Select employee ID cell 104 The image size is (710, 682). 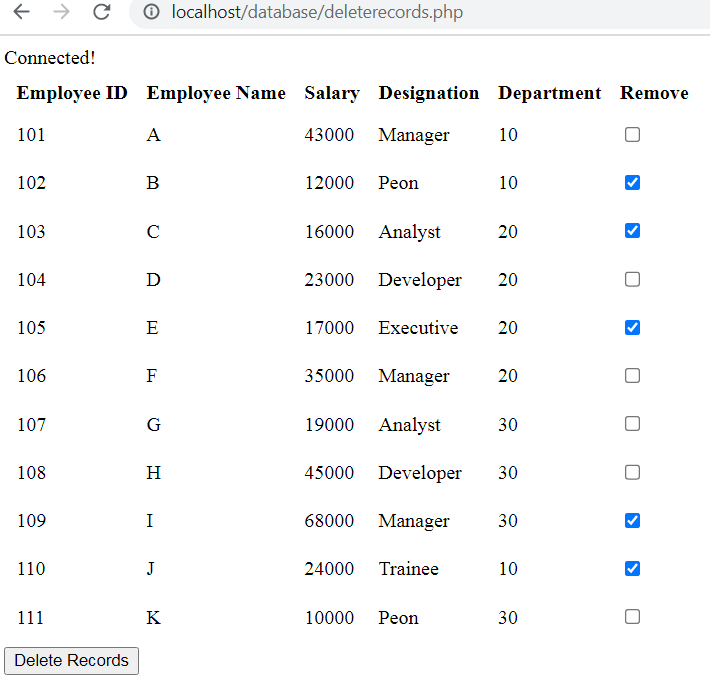pos(31,279)
